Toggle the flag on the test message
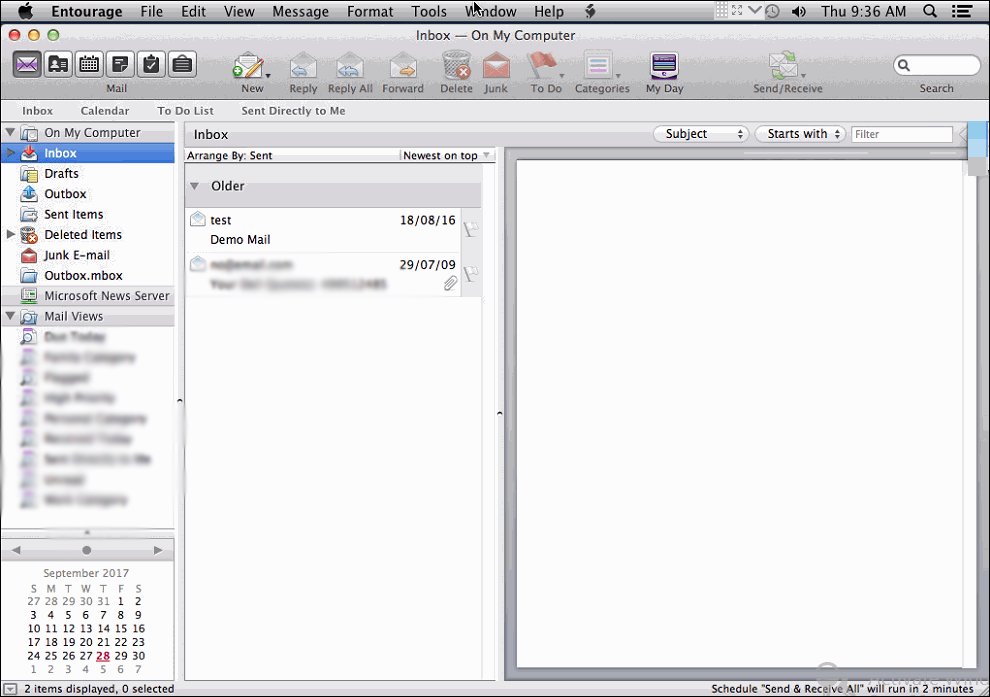 coord(471,229)
